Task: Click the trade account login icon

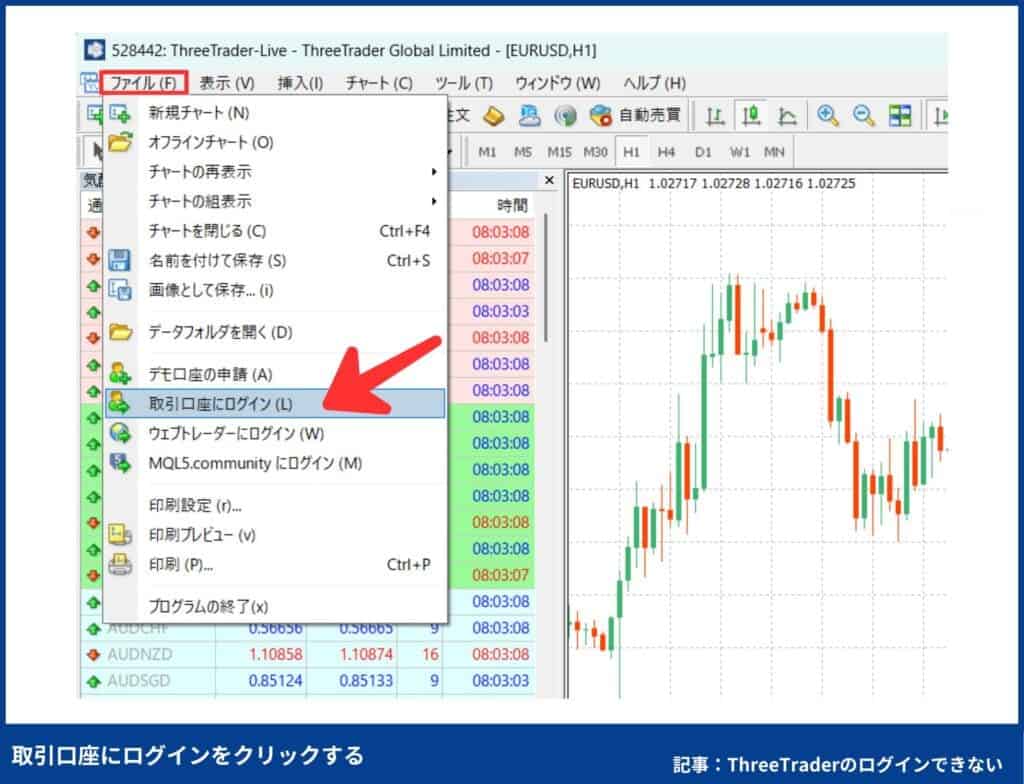Action: pos(120,403)
